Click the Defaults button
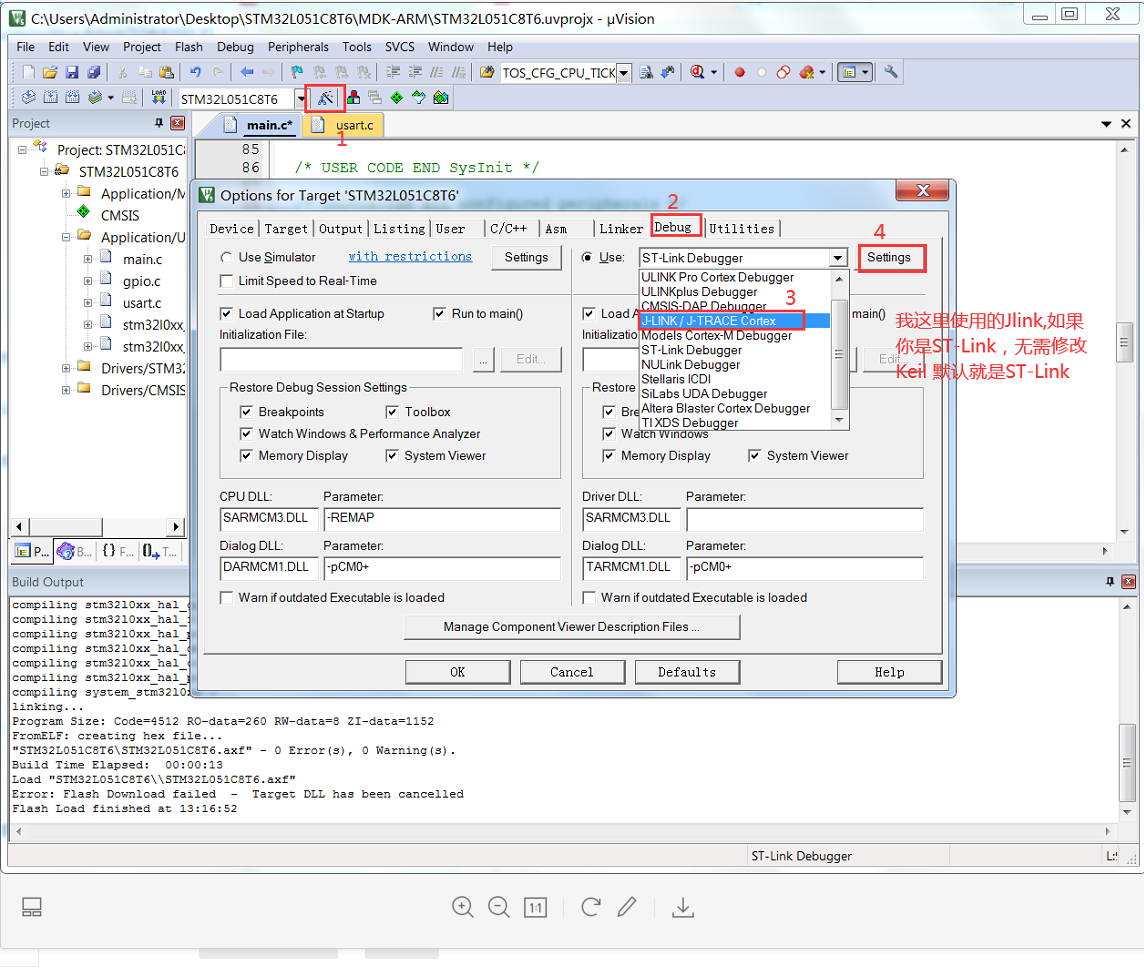 coord(687,672)
